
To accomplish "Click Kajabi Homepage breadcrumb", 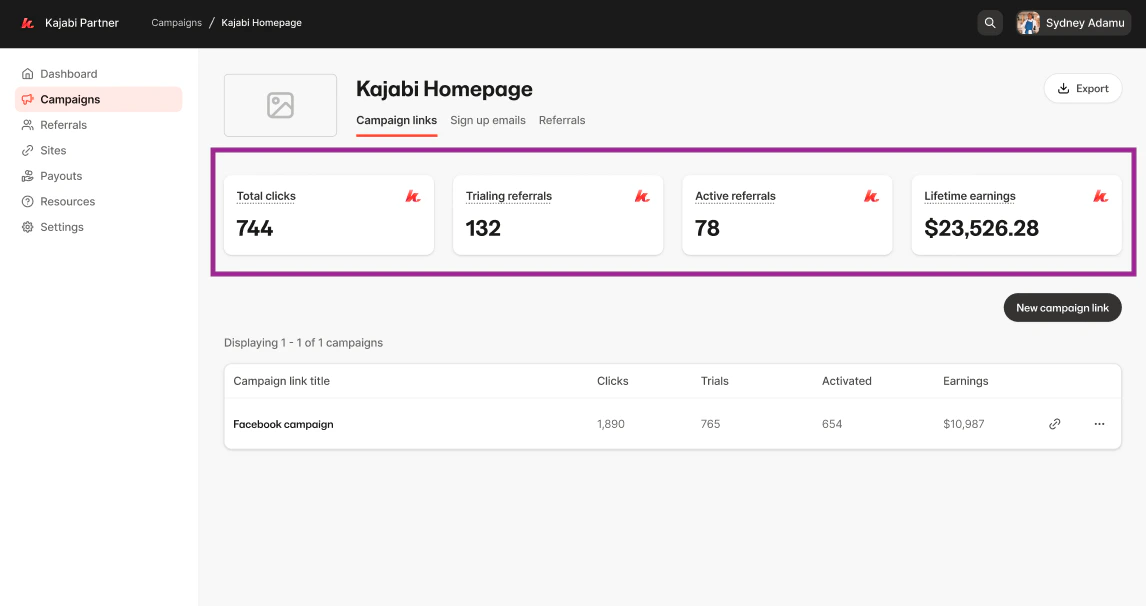I will pyautogui.click(x=262, y=23).
